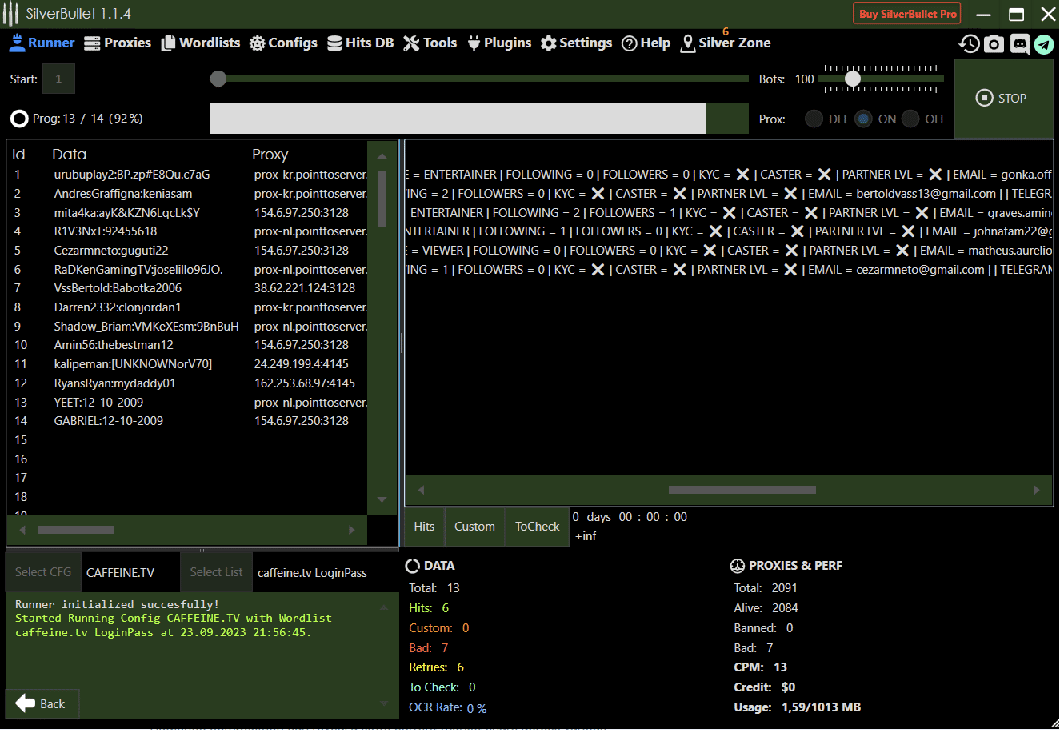
Task: Click the Start number input field
Action: click(58, 78)
